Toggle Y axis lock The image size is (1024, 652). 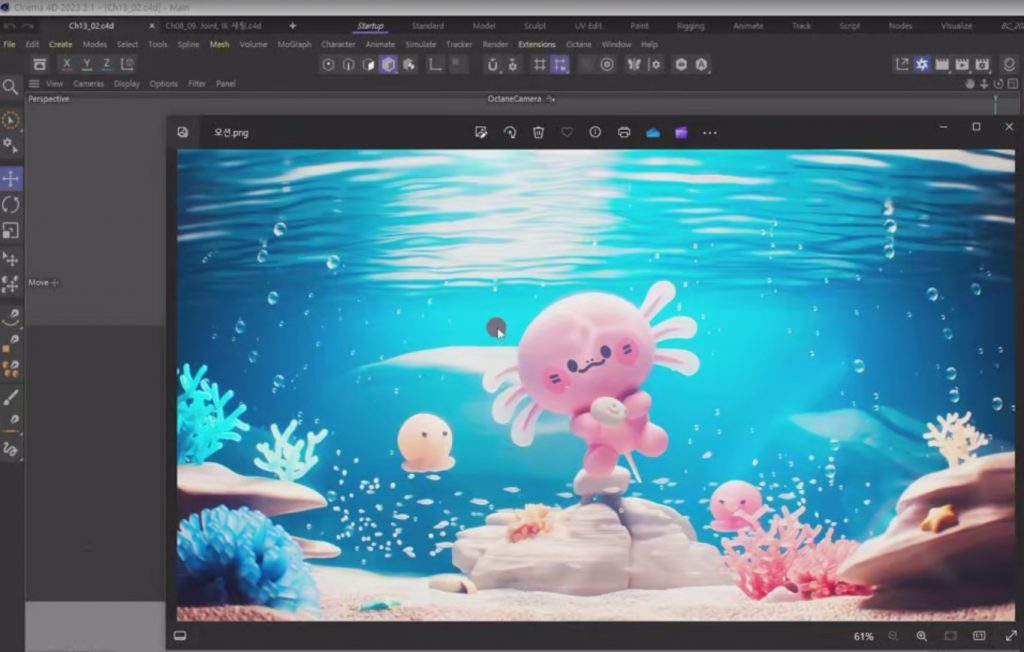click(86, 64)
